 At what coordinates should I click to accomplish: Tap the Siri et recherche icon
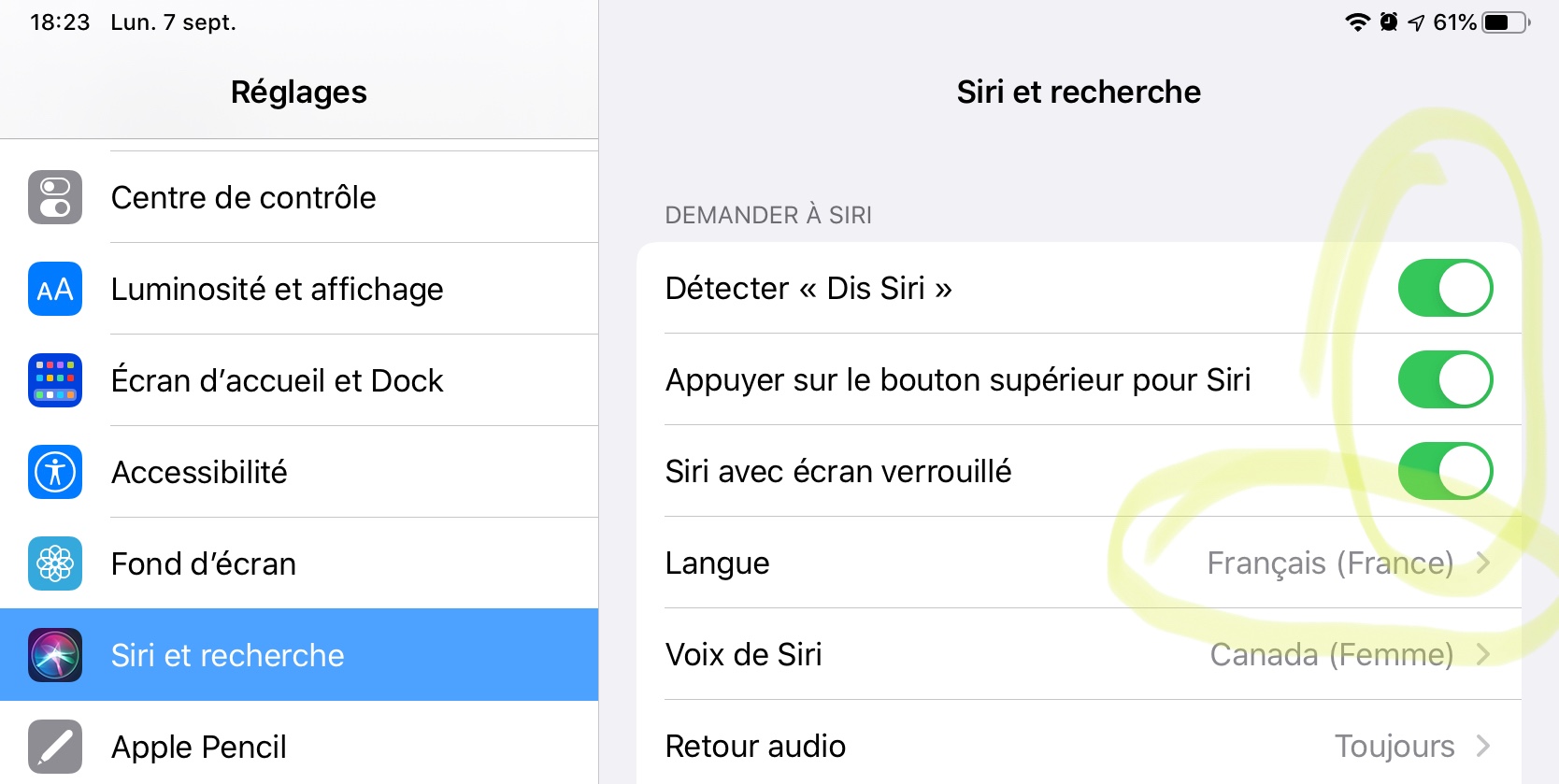pyautogui.click(x=55, y=655)
